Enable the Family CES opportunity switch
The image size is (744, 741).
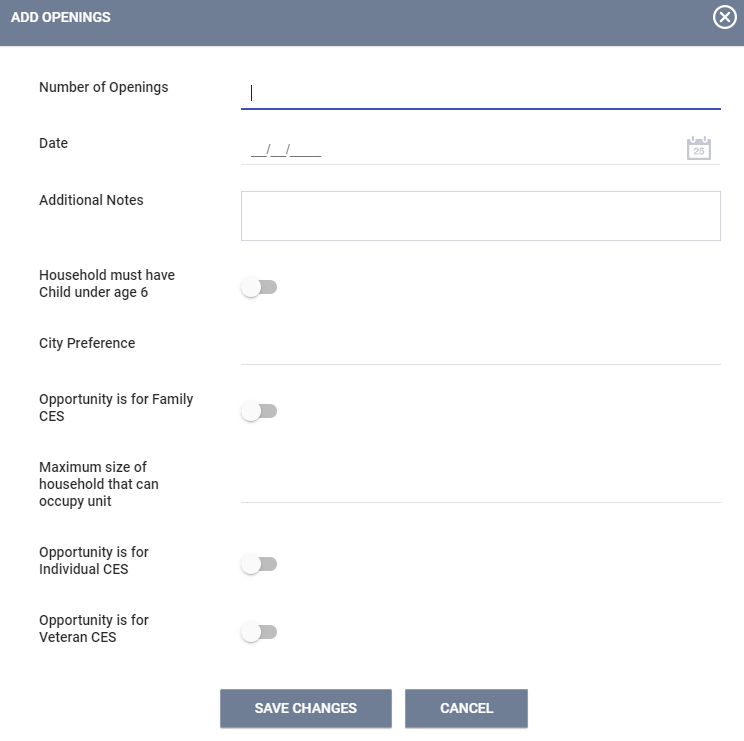click(259, 411)
